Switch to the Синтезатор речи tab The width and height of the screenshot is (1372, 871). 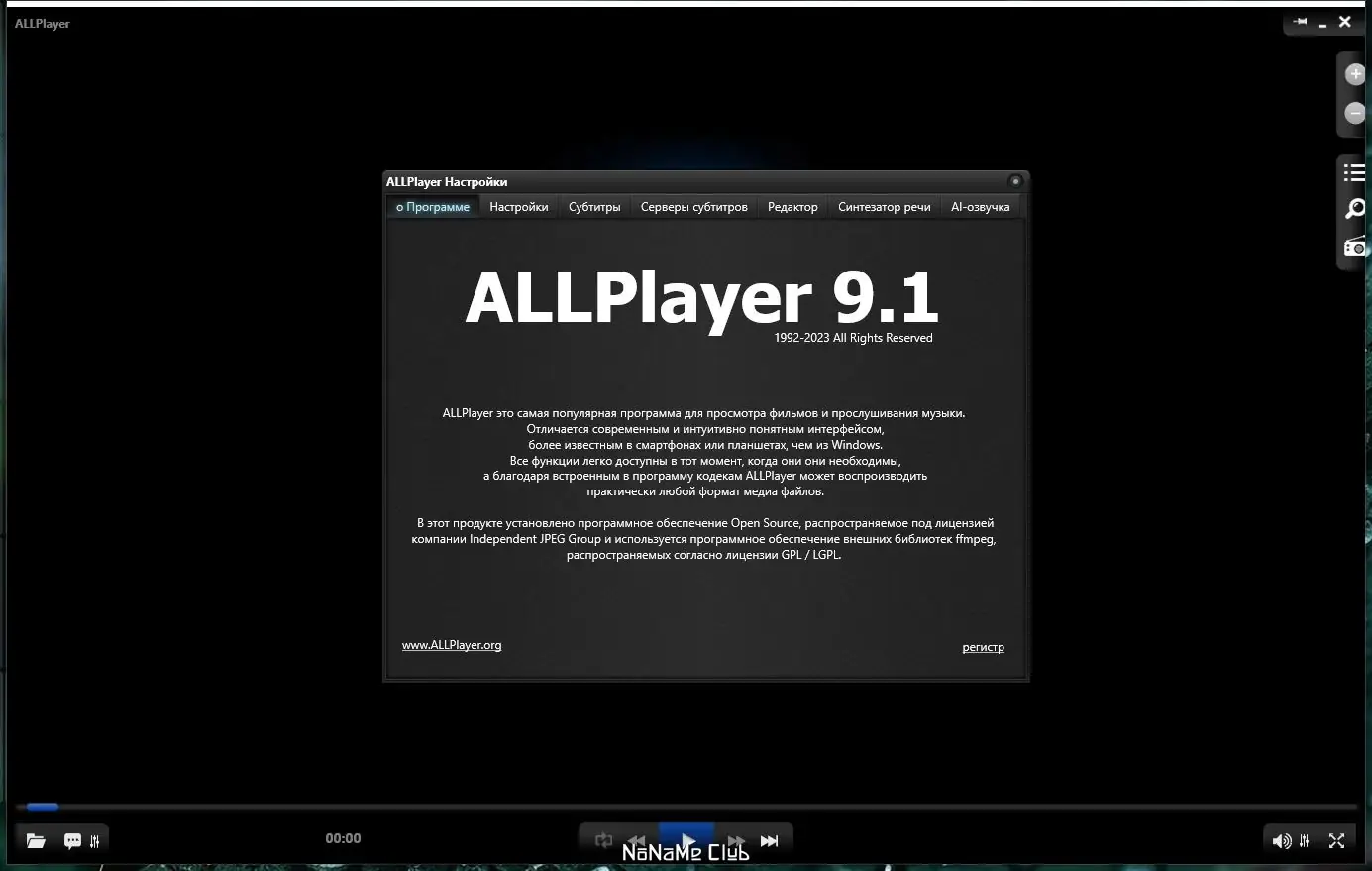pyautogui.click(x=885, y=207)
